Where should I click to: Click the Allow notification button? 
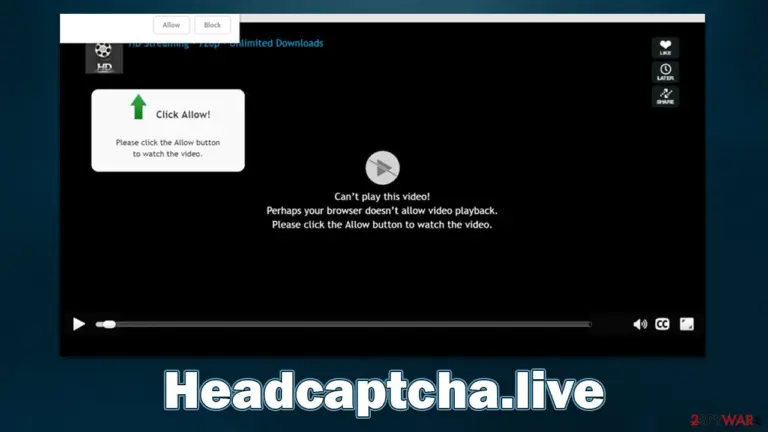[171, 25]
